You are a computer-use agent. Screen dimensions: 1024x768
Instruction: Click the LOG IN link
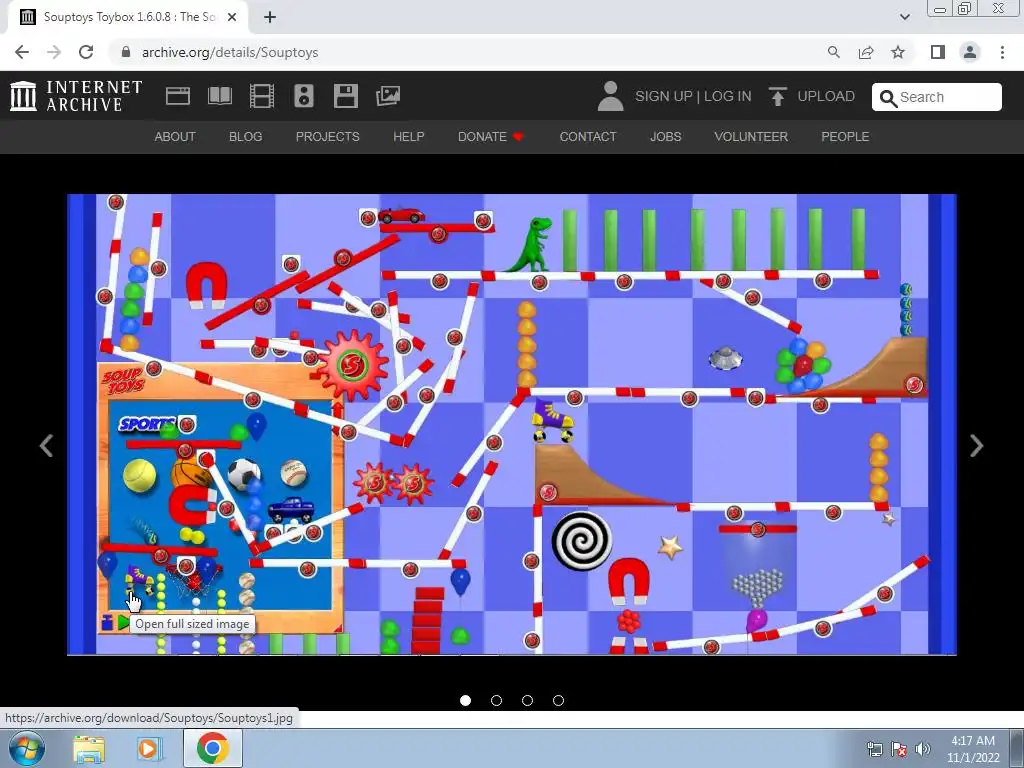click(x=728, y=96)
